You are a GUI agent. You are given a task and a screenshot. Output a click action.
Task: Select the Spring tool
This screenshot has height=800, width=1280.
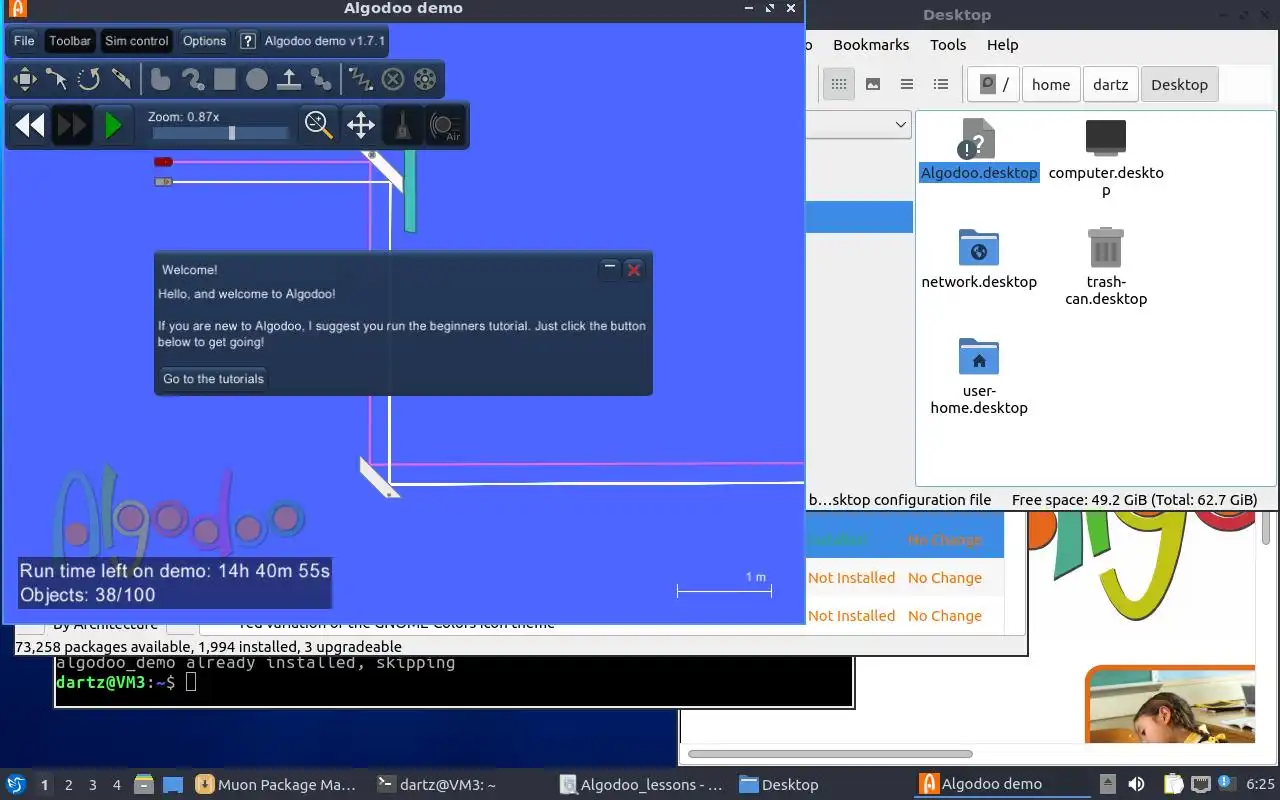tap(360, 79)
